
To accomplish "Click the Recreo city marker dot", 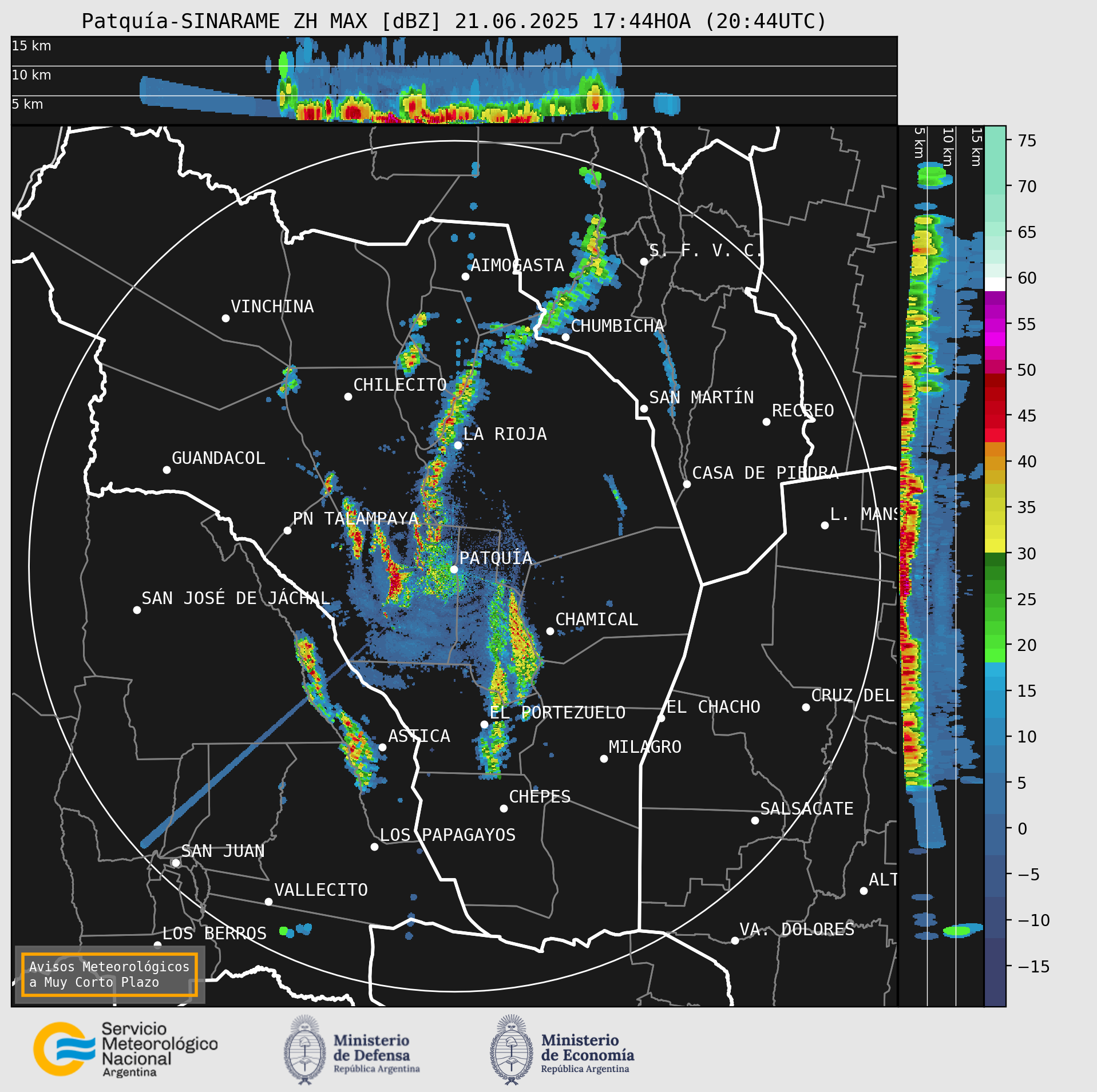I will 766,422.
